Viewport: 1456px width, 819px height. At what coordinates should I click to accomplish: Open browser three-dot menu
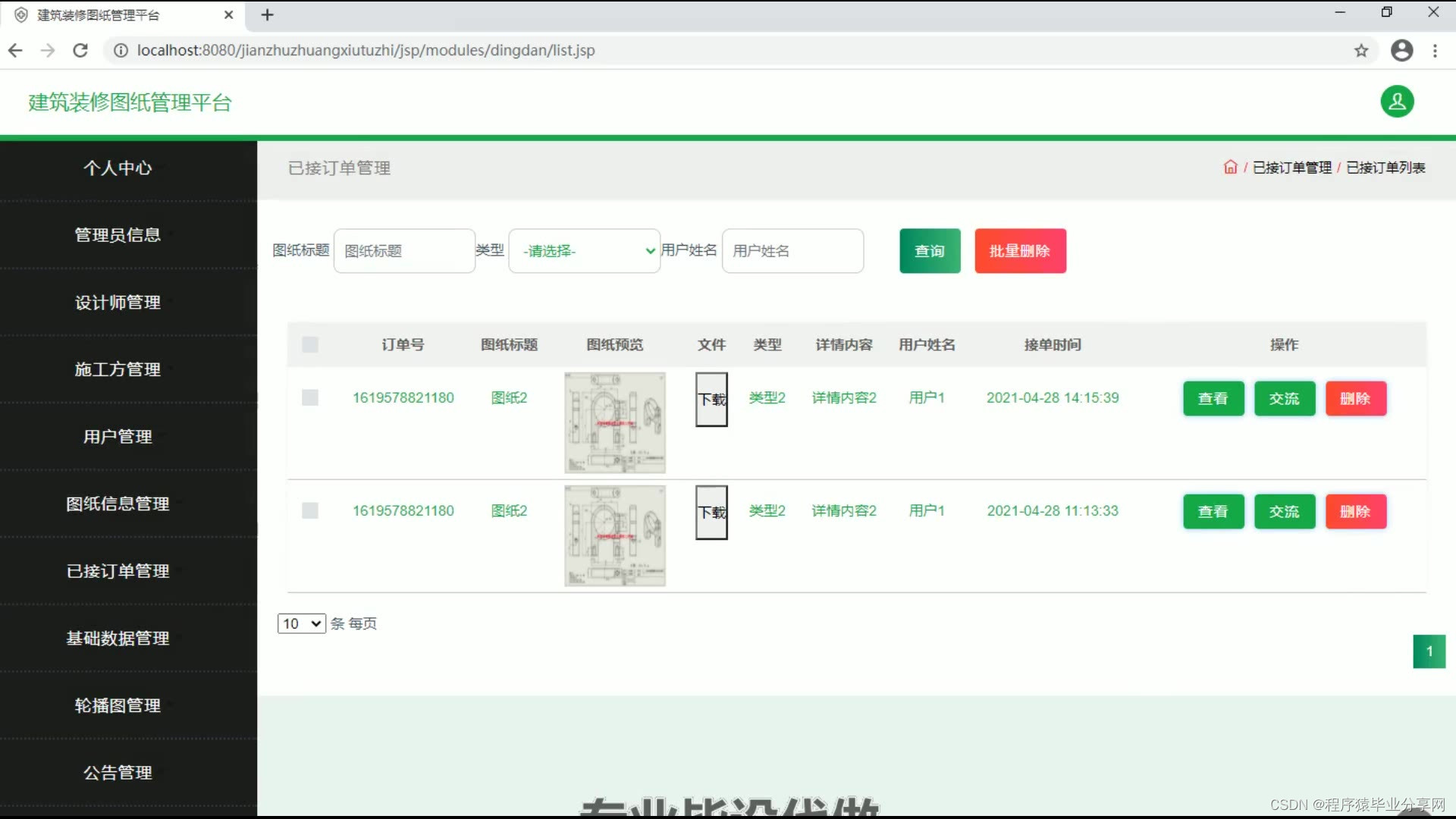click(x=1435, y=51)
